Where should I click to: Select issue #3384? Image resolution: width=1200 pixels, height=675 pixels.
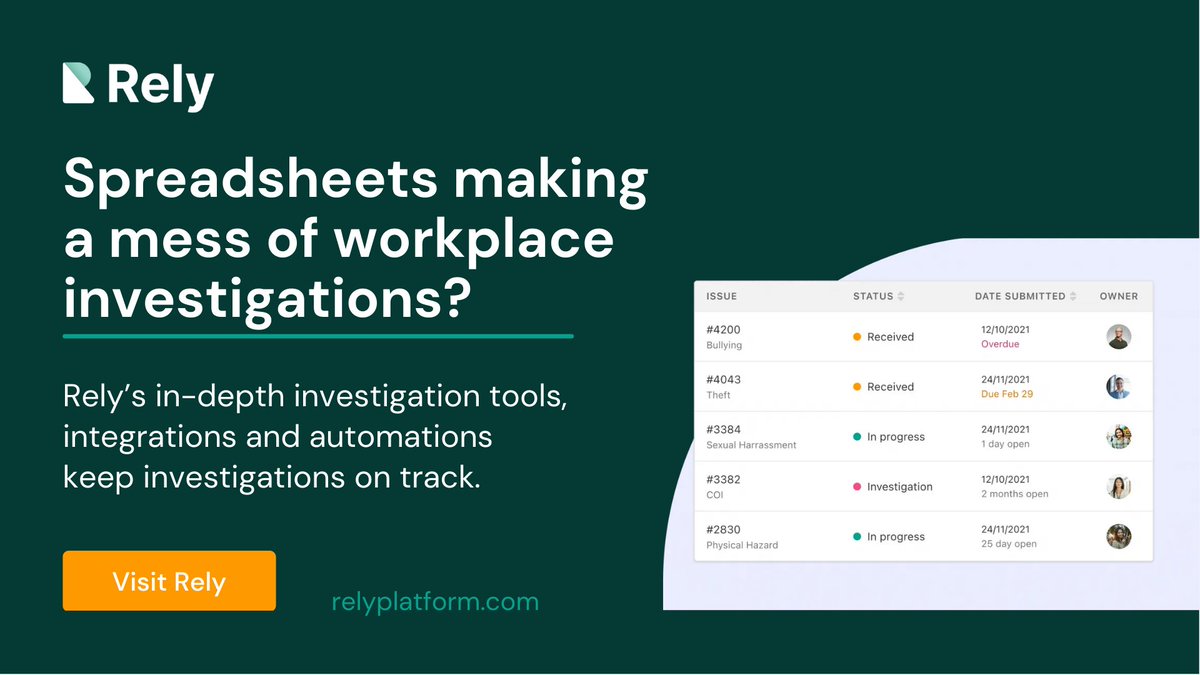click(723, 429)
